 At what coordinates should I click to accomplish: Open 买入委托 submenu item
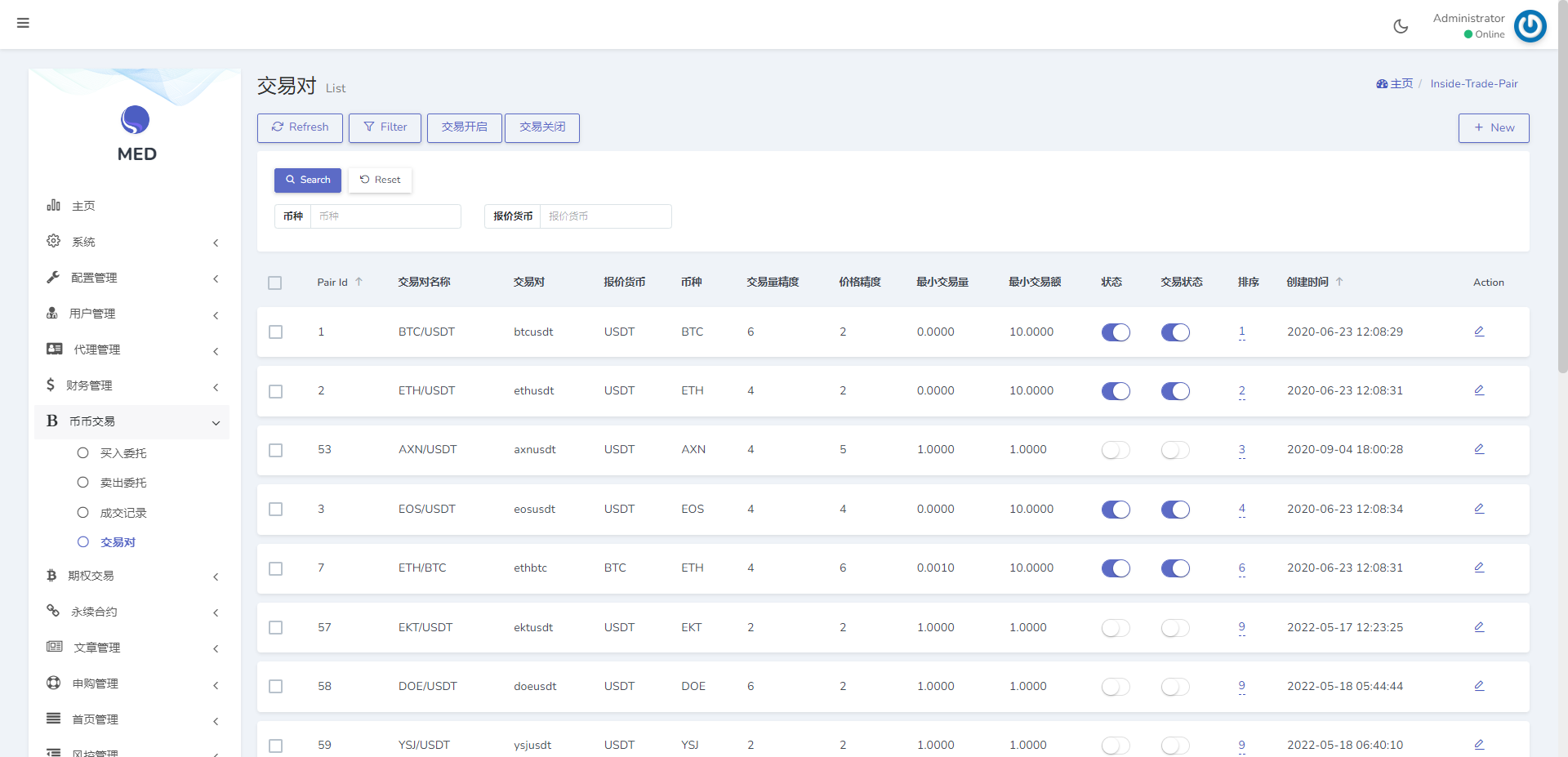point(123,453)
